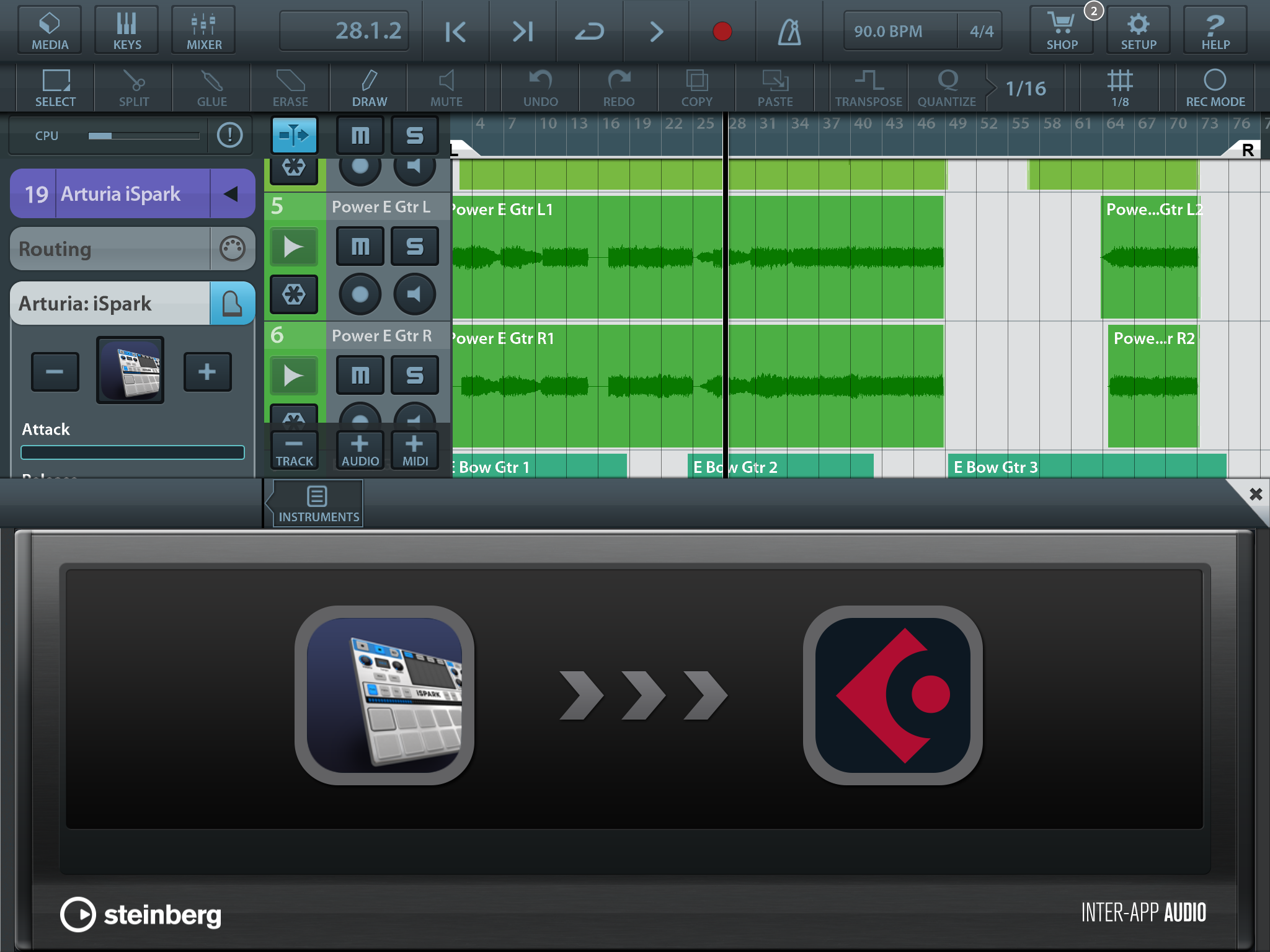
Task: Solo track 5 Power E Gtr L
Action: click(x=415, y=247)
